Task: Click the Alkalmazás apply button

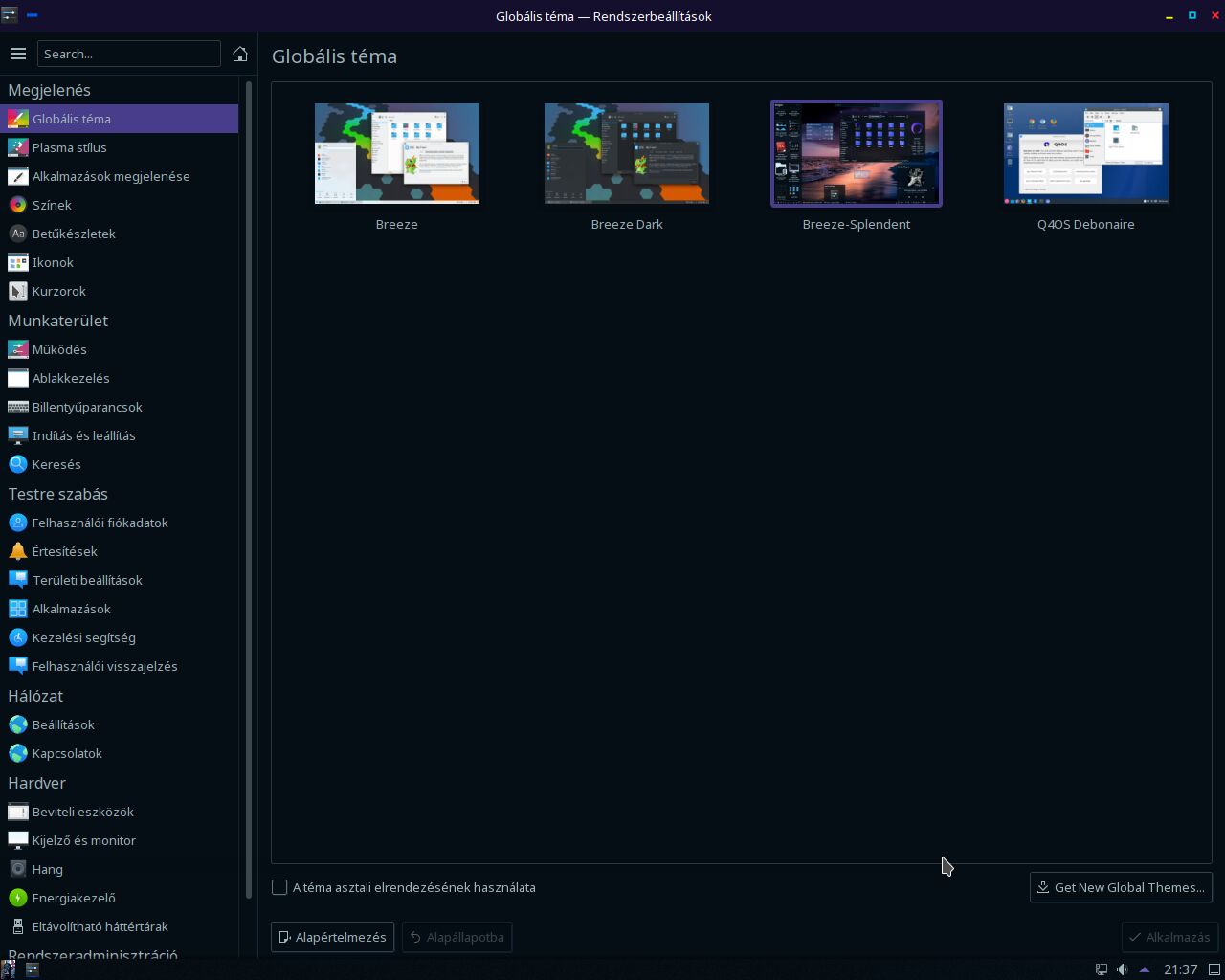Action: (x=1169, y=937)
